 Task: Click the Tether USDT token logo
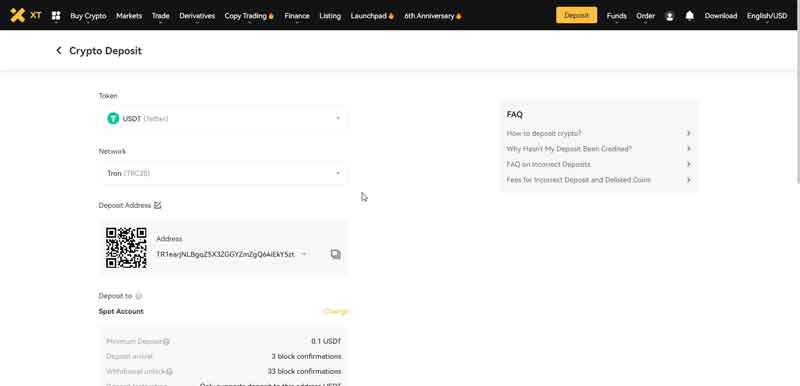113,118
